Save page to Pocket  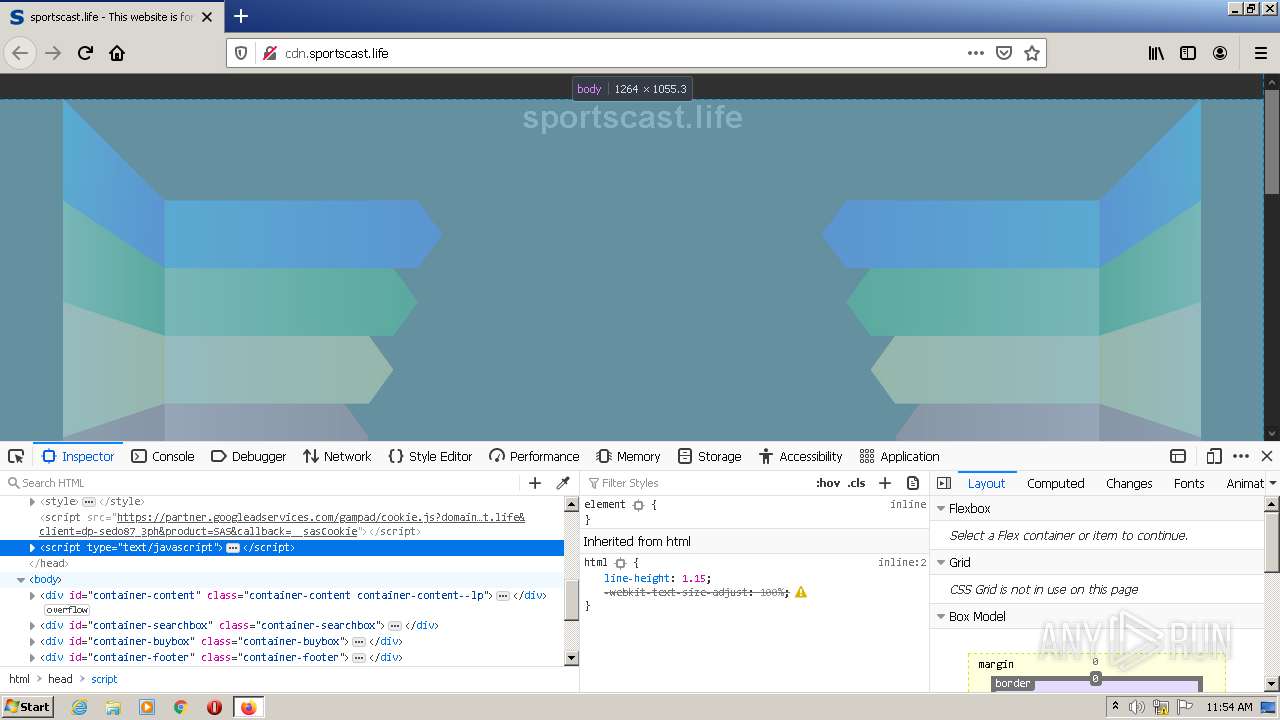1004,53
